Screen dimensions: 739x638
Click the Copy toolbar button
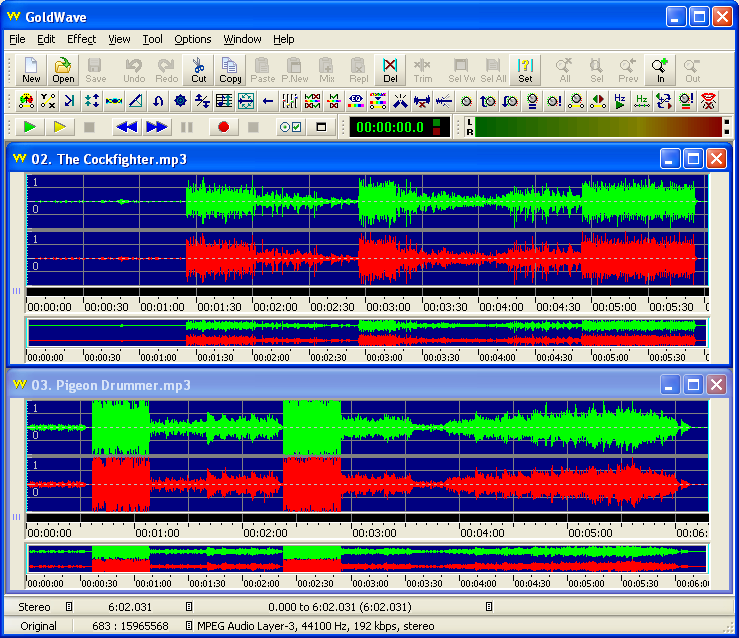(x=230, y=70)
